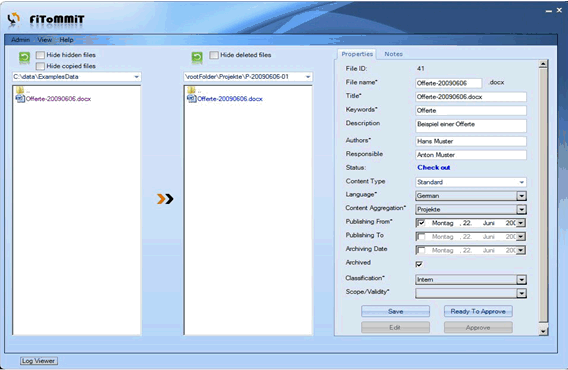568x370 pixels.
Task: Click the Save button
Action: coord(395,311)
